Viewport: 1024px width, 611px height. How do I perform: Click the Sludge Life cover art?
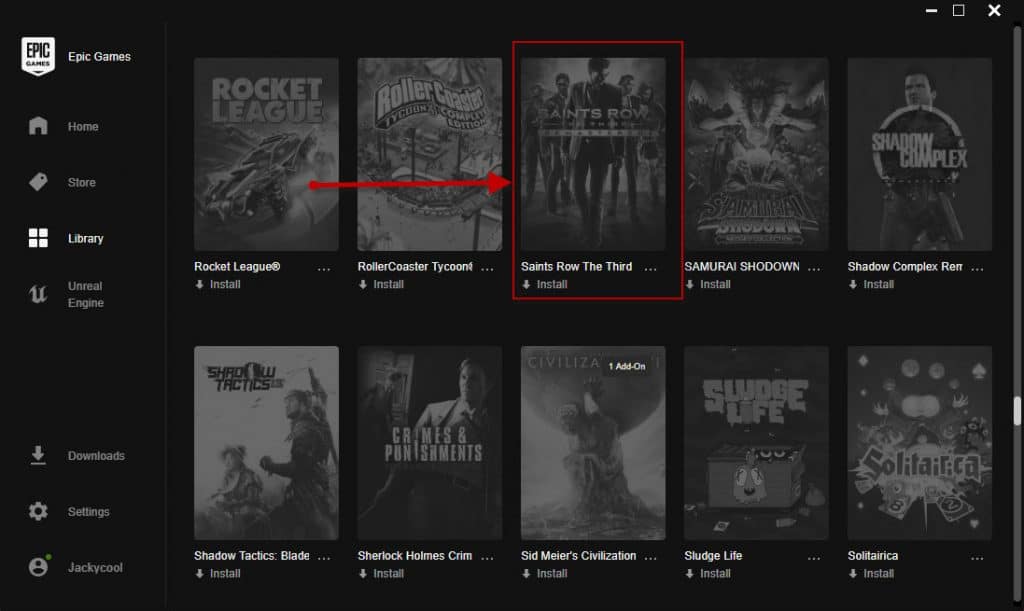coord(756,443)
